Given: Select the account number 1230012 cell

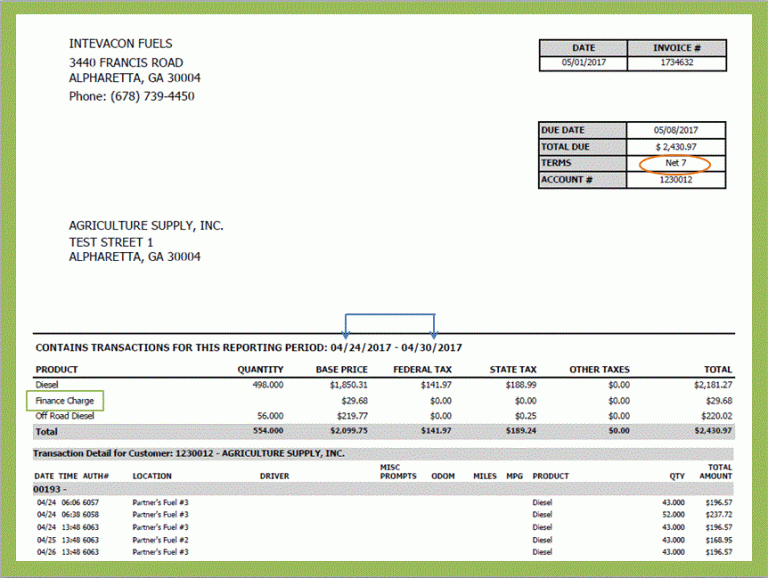Looking at the screenshot, I should pyautogui.click(x=676, y=180).
